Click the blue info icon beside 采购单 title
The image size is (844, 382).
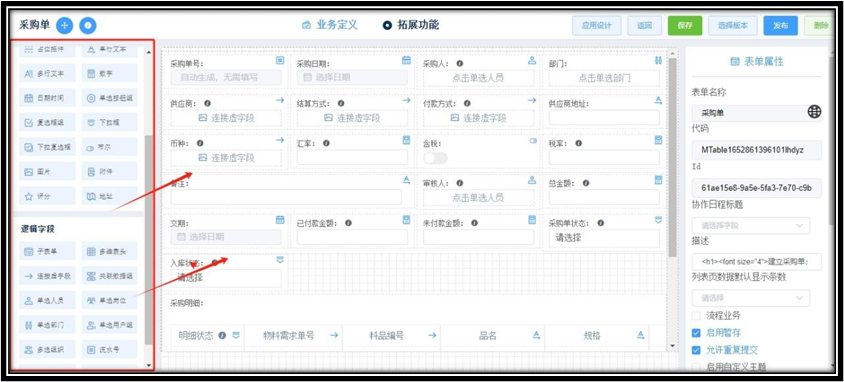click(x=88, y=25)
